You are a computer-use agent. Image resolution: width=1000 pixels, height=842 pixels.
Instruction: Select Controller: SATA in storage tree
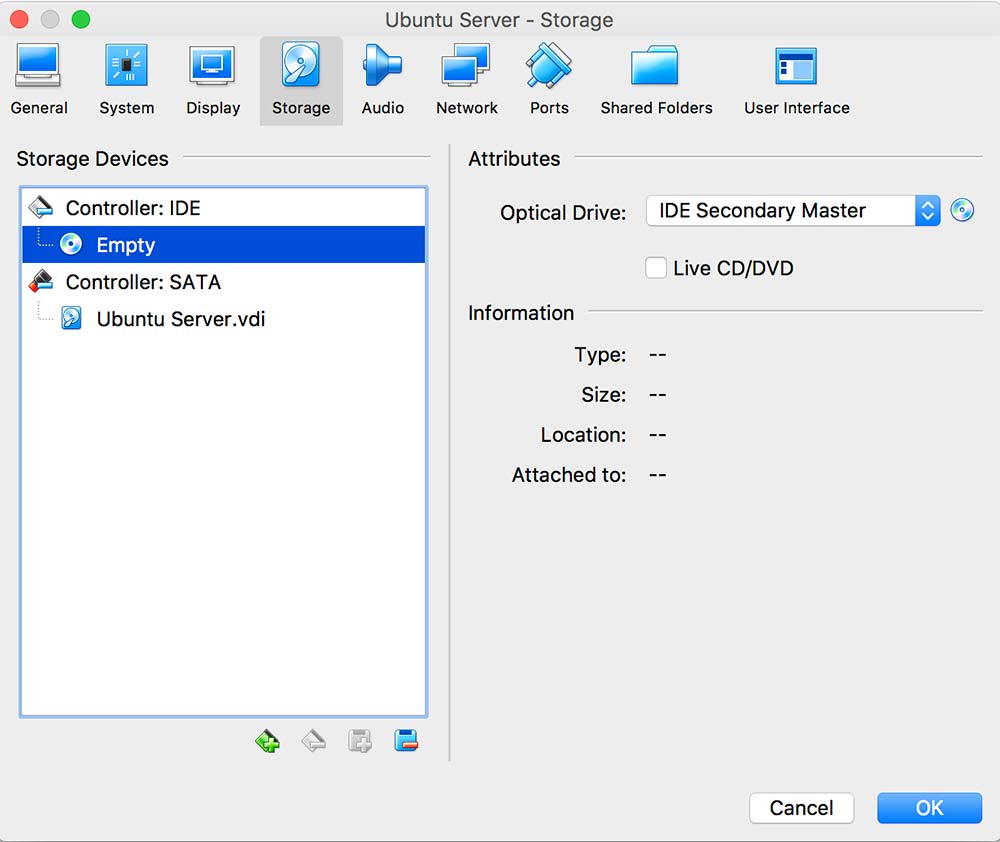pos(142,282)
